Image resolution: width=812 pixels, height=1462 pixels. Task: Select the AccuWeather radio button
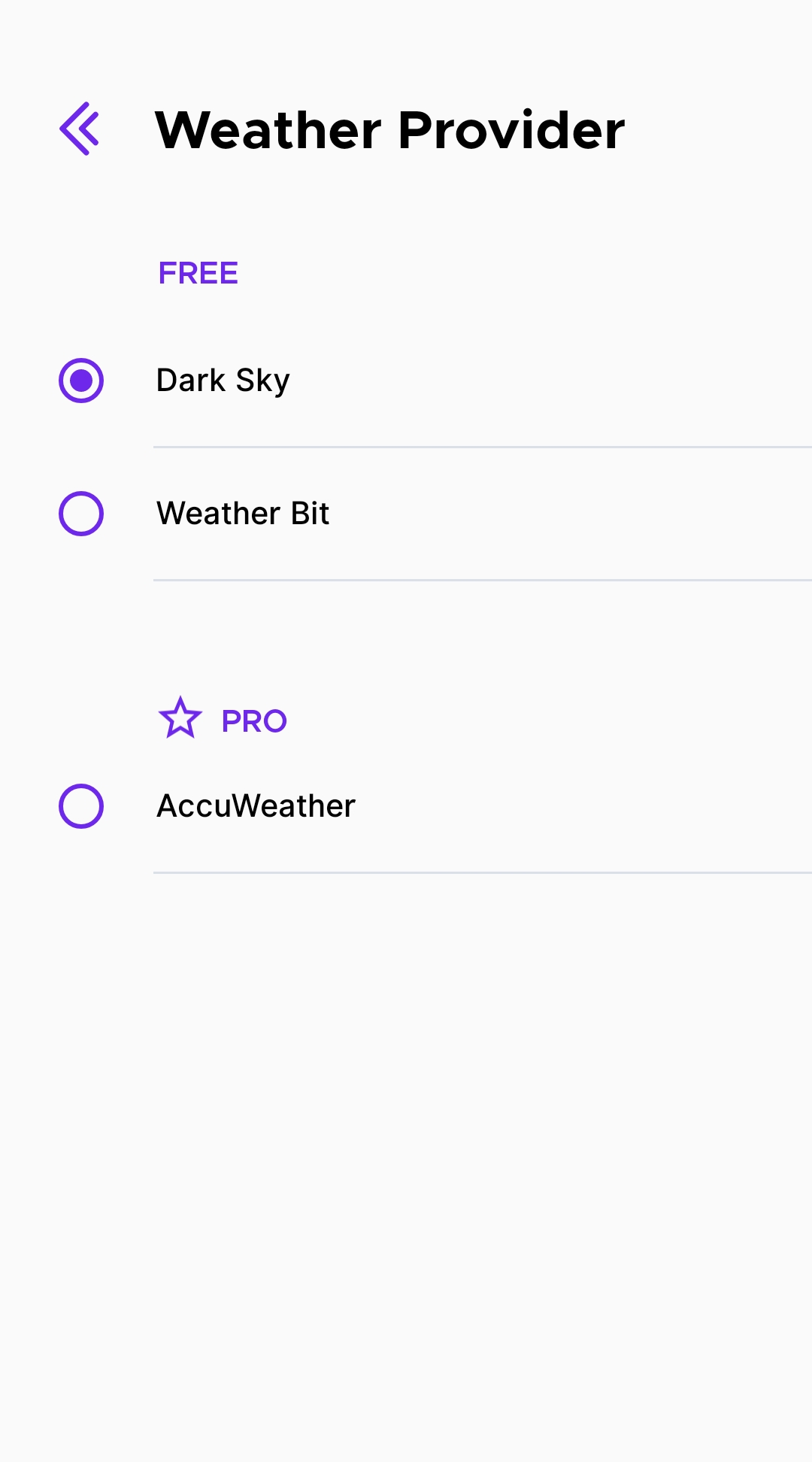coord(81,806)
